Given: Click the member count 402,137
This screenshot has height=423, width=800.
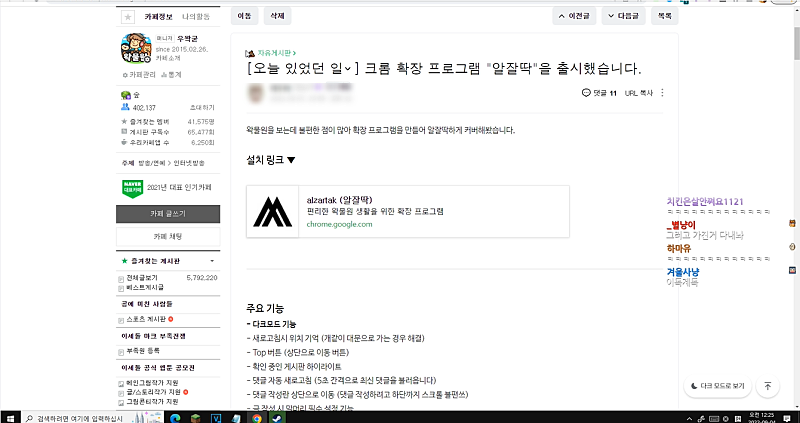Looking at the screenshot, I should point(144,108).
